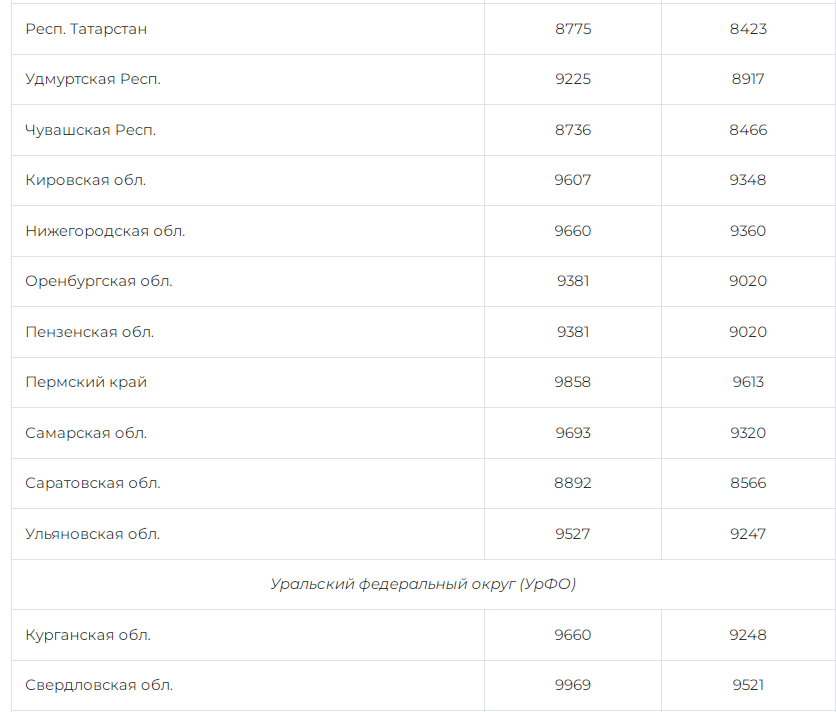Click the value 8566 in Саратовская row
This screenshot has width=836, height=712.
748,483
